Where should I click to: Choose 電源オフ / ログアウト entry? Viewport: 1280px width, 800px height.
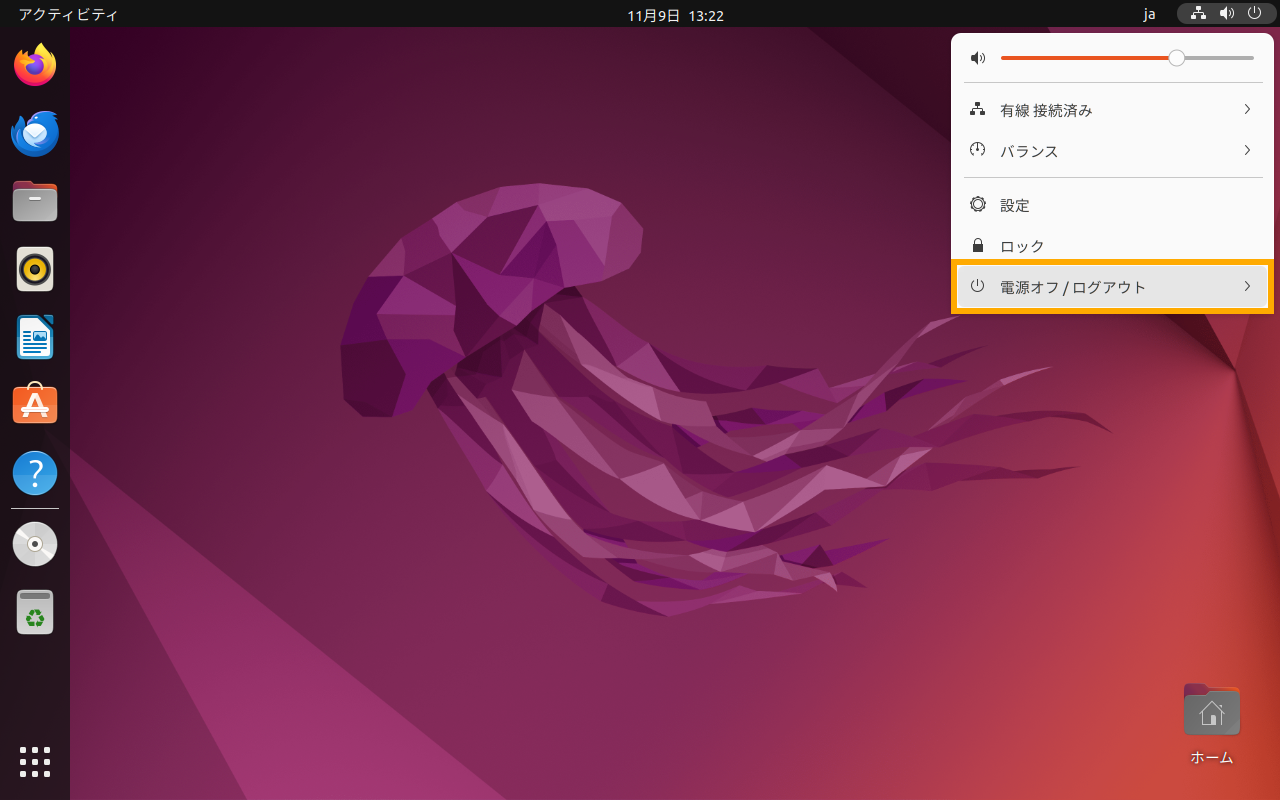pos(1112,287)
